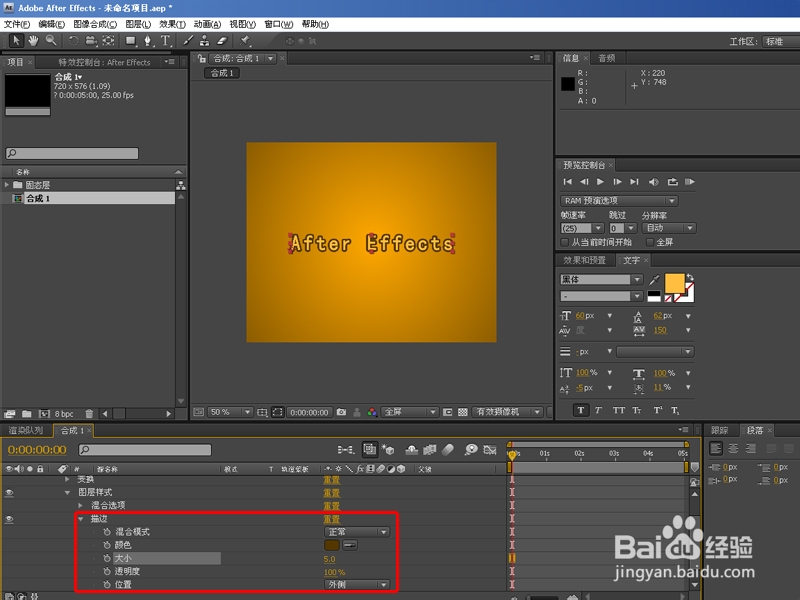
Task: Select the Unified Camera tool
Action: click(x=91, y=41)
